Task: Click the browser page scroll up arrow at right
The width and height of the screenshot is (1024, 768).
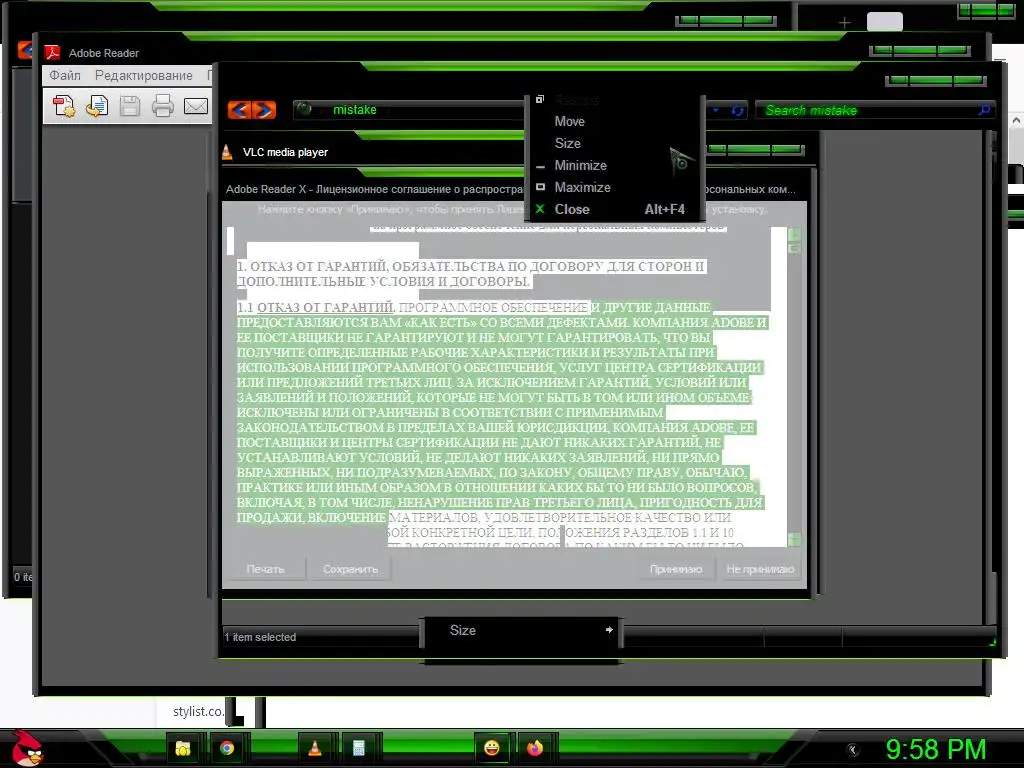Action: tap(1016, 121)
